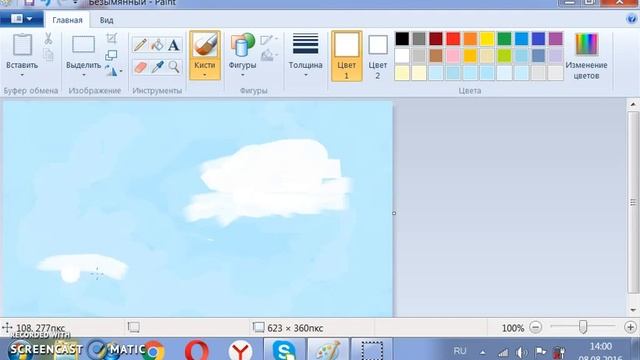Click the scrollbar up arrow

point(633,104)
